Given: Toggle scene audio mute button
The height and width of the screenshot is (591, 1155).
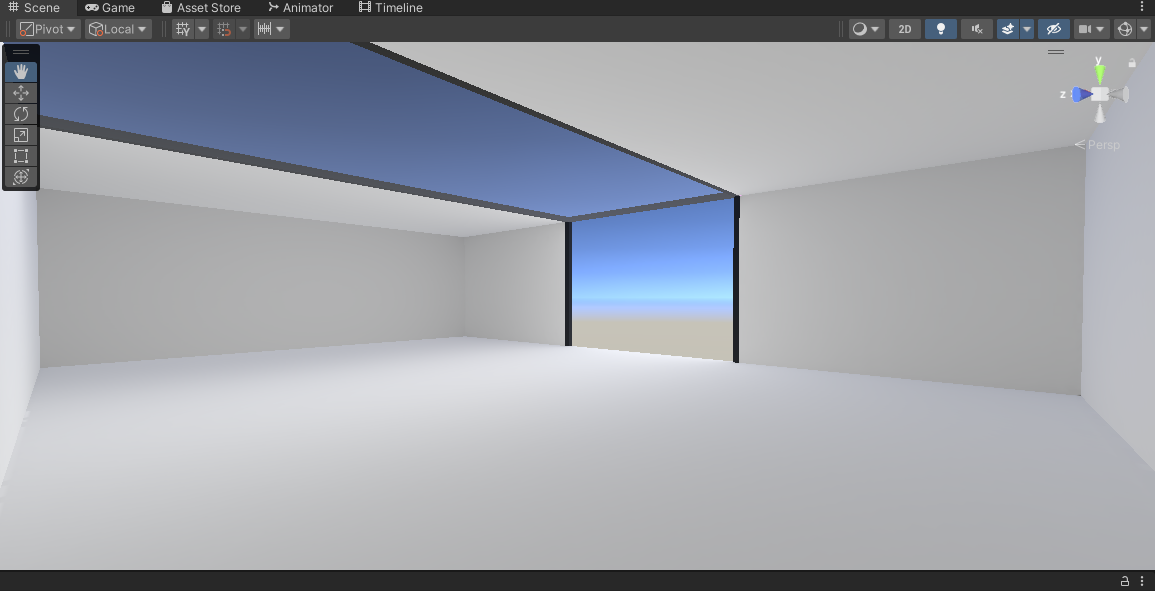Looking at the screenshot, I should point(977,29).
